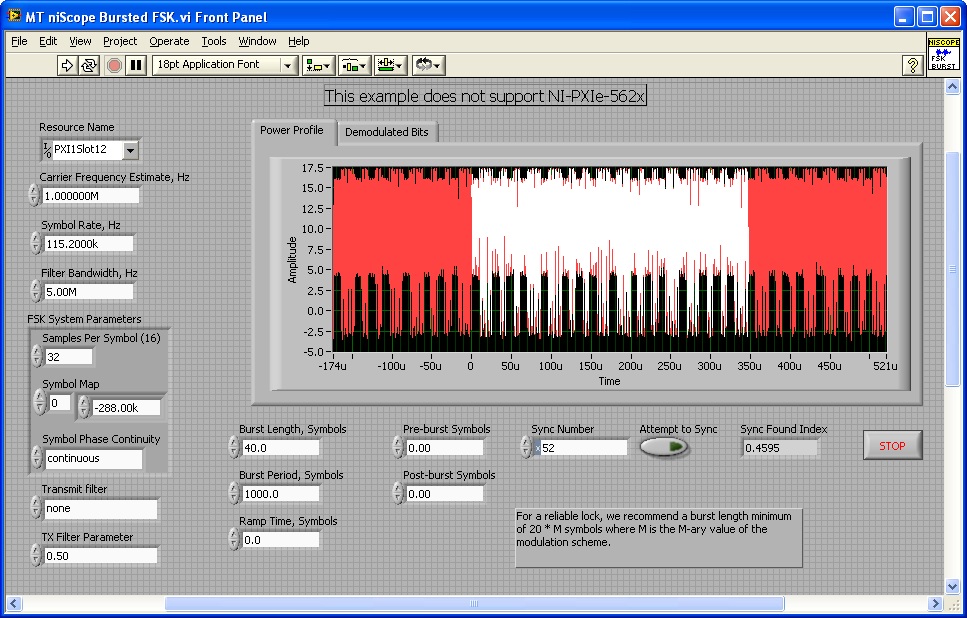
Task: Open the File menu
Action: pos(19,41)
